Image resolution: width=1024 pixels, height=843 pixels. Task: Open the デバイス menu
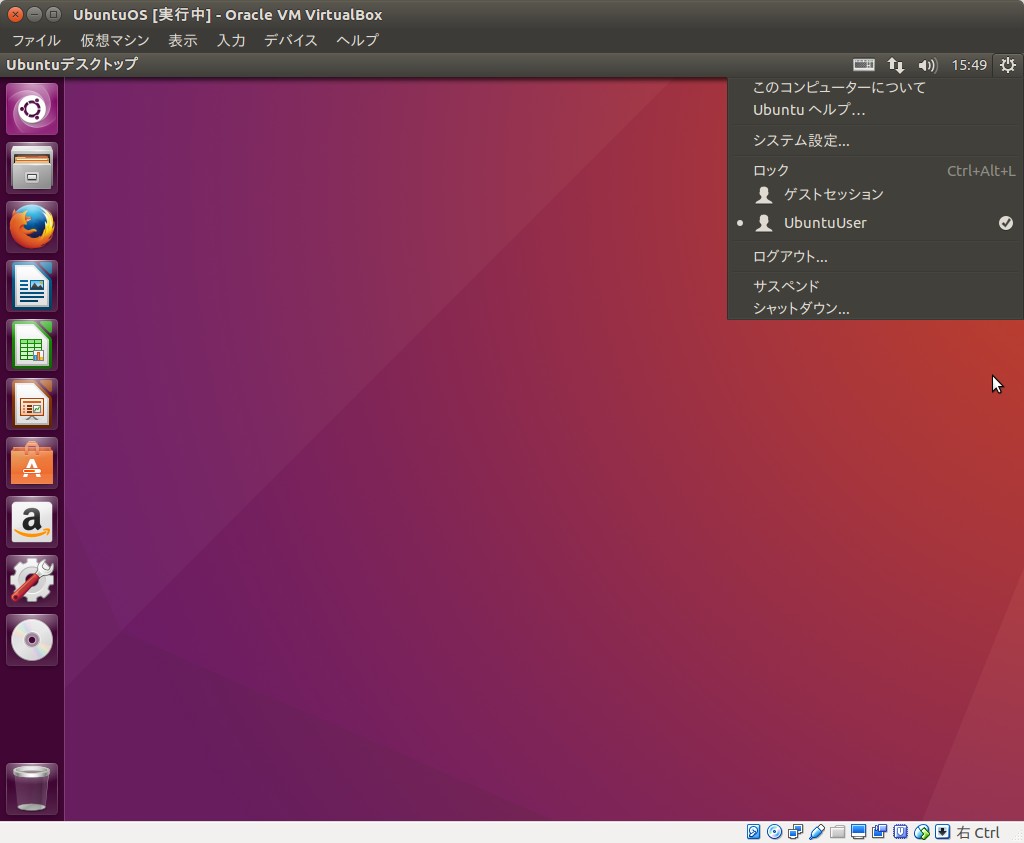click(x=291, y=40)
